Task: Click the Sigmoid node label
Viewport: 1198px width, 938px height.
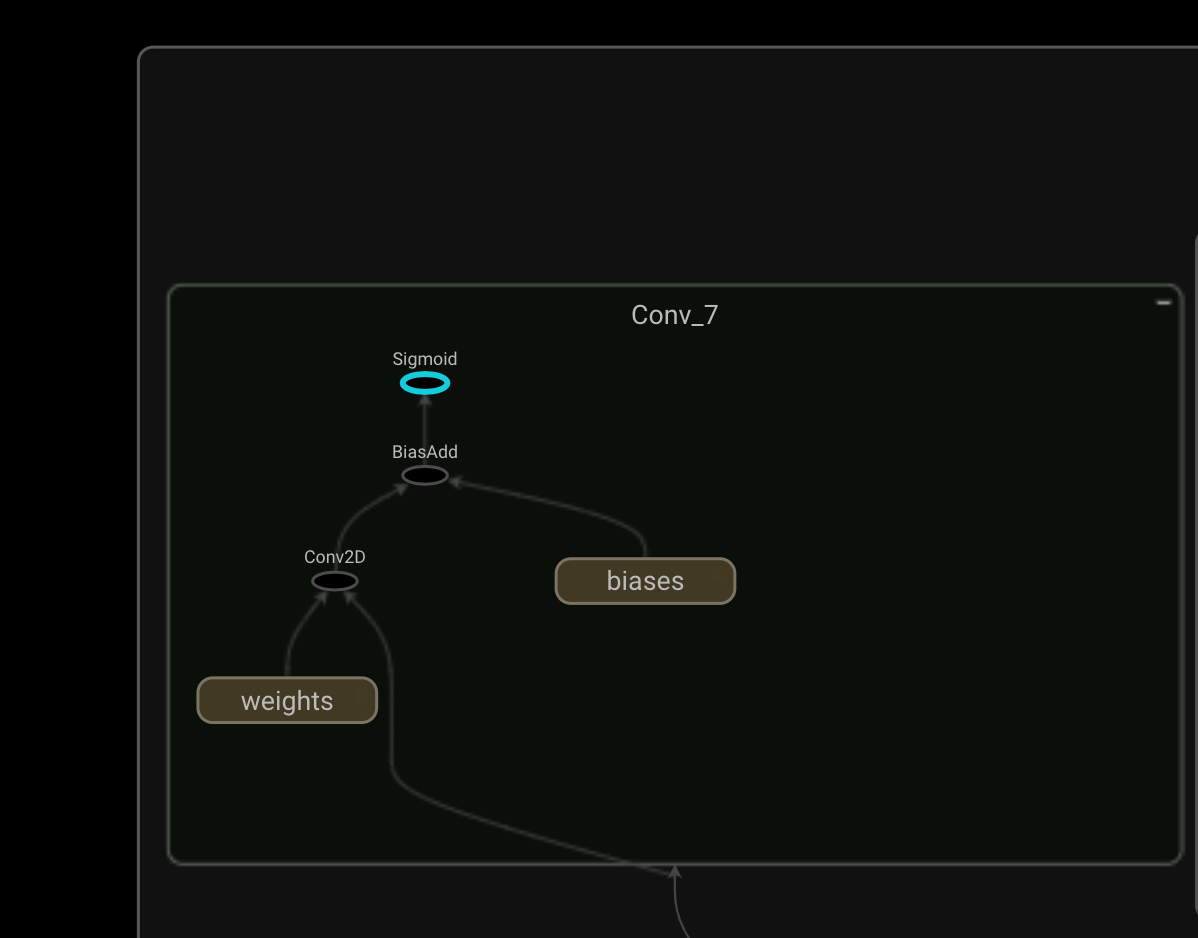Action: click(x=425, y=359)
